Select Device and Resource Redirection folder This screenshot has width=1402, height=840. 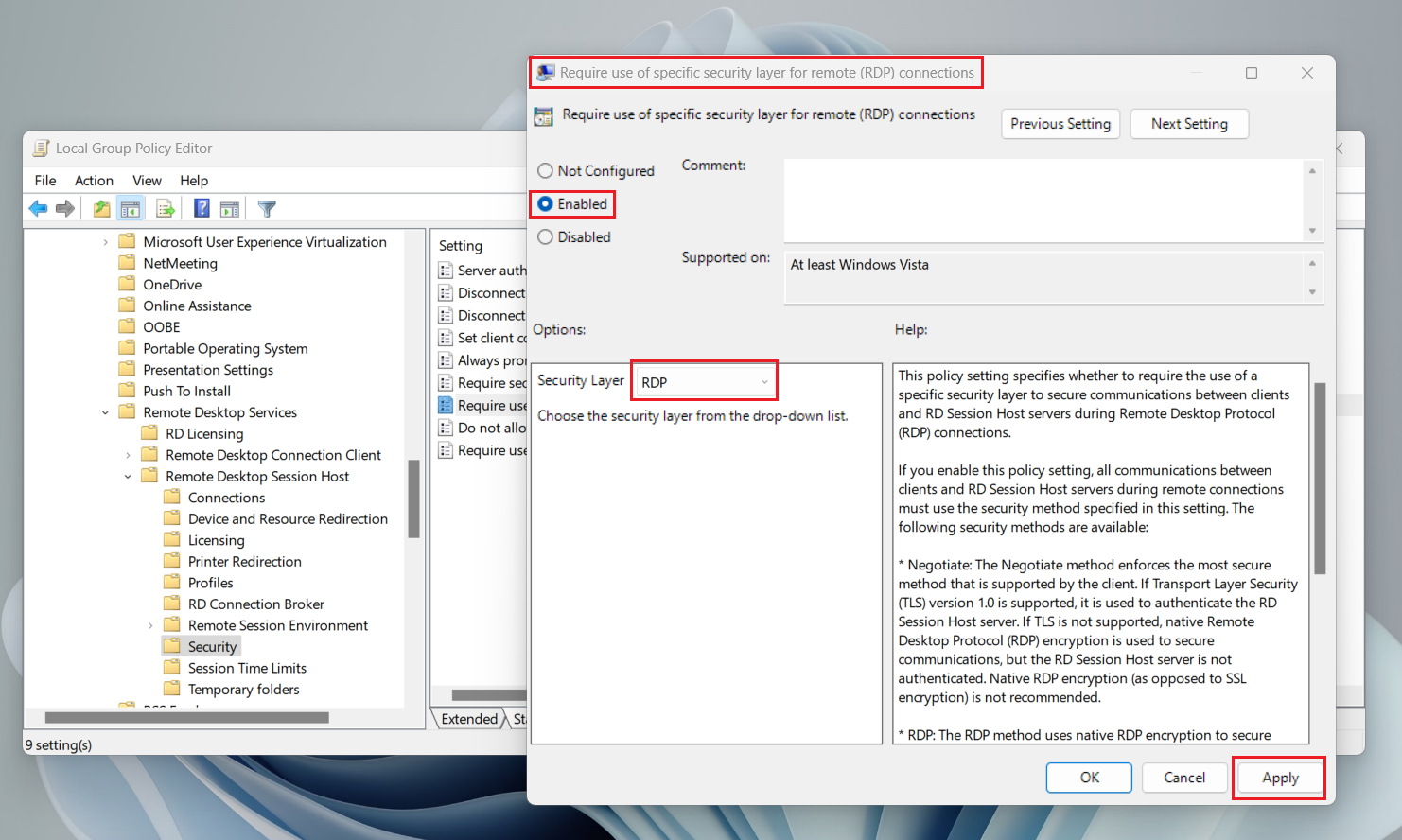pos(288,518)
